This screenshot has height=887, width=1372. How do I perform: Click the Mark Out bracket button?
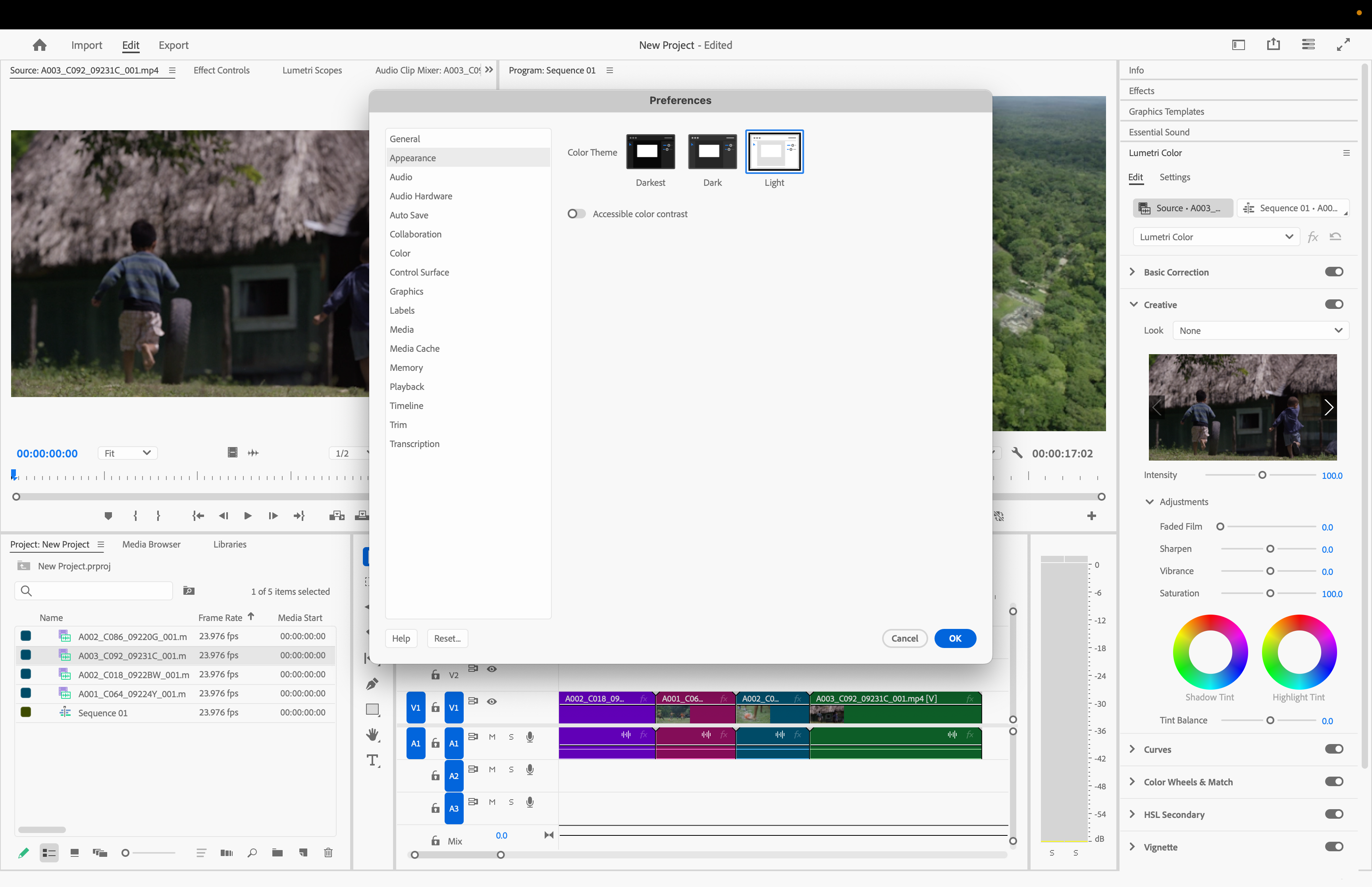tap(158, 515)
